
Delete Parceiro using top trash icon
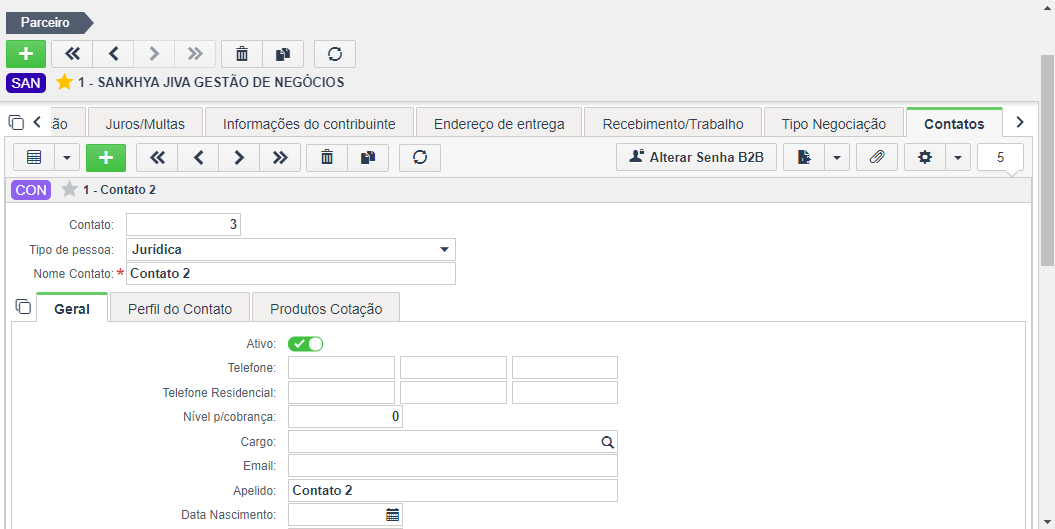tap(242, 54)
